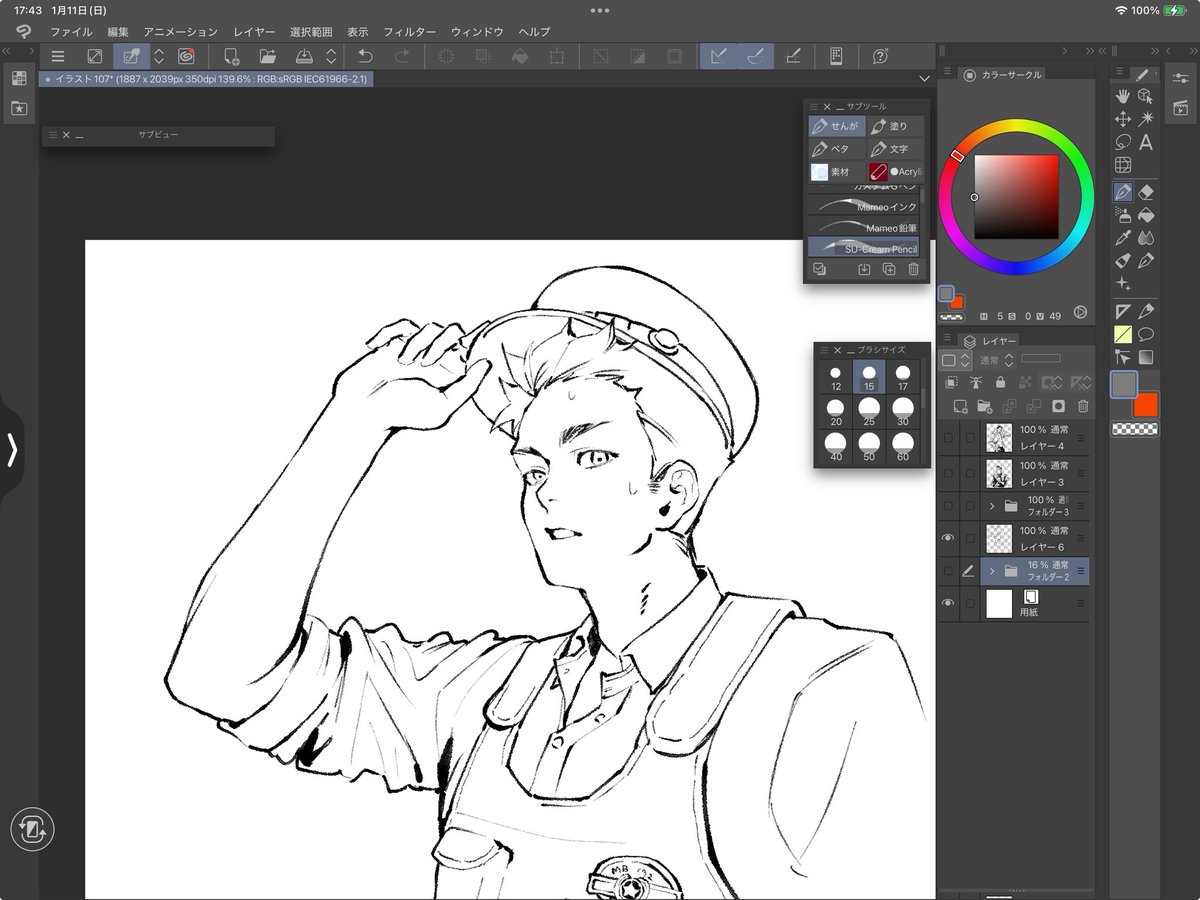This screenshot has height=900, width=1200.
Task: Toggle reference layer lighthouse icon
Action: 976,382
